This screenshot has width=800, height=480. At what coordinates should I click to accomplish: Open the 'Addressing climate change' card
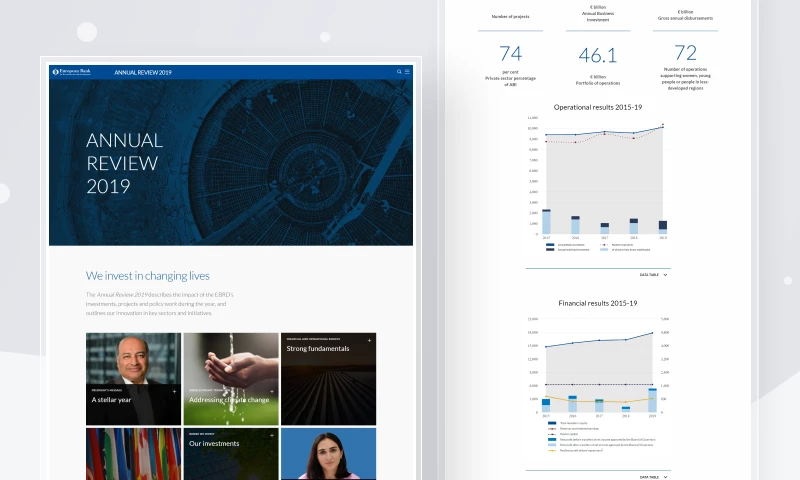click(x=231, y=379)
